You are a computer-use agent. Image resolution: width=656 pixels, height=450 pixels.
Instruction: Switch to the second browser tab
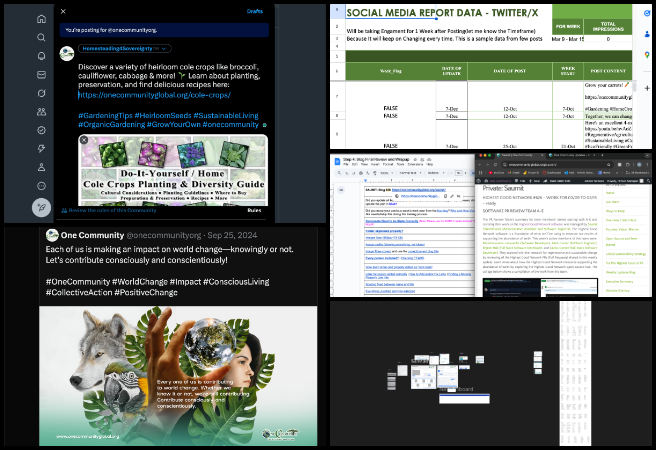click(x=571, y=155)
